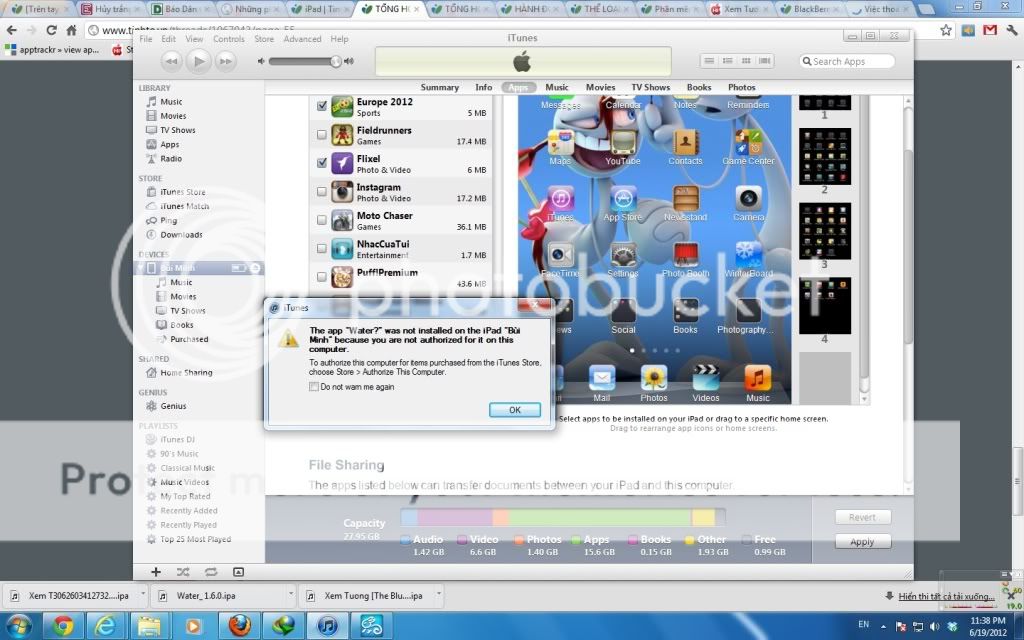1024x640 pixels.
Task: Click the Search Apps field
Action: (847, 61)
